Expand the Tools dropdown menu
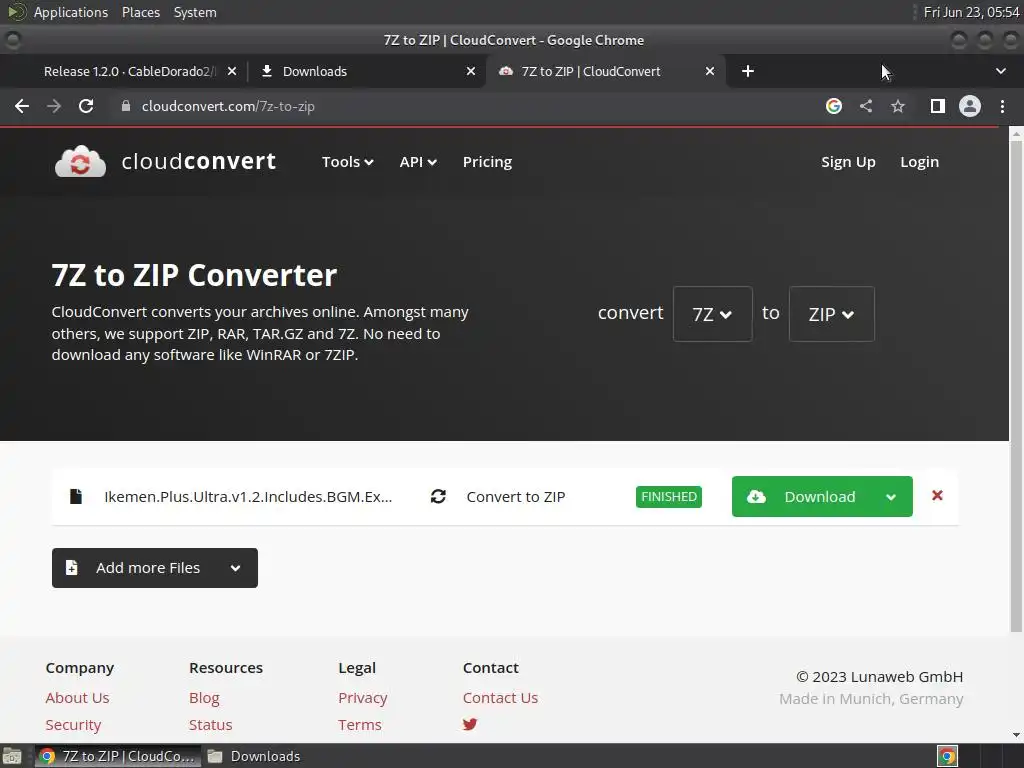Viewport: 1024px width, 768px height. [x=347, y=162]
